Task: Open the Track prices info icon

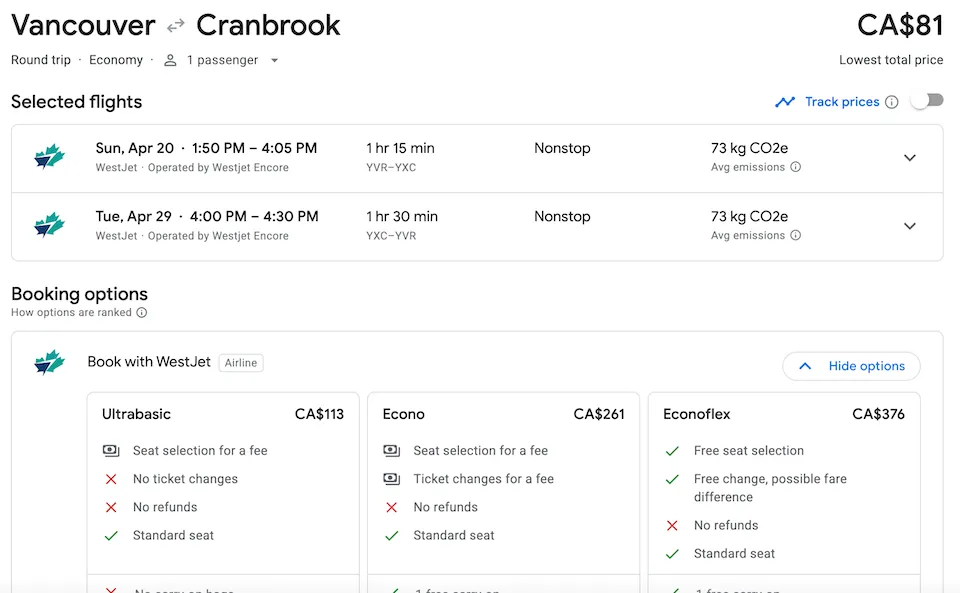Action: point(891,102)
